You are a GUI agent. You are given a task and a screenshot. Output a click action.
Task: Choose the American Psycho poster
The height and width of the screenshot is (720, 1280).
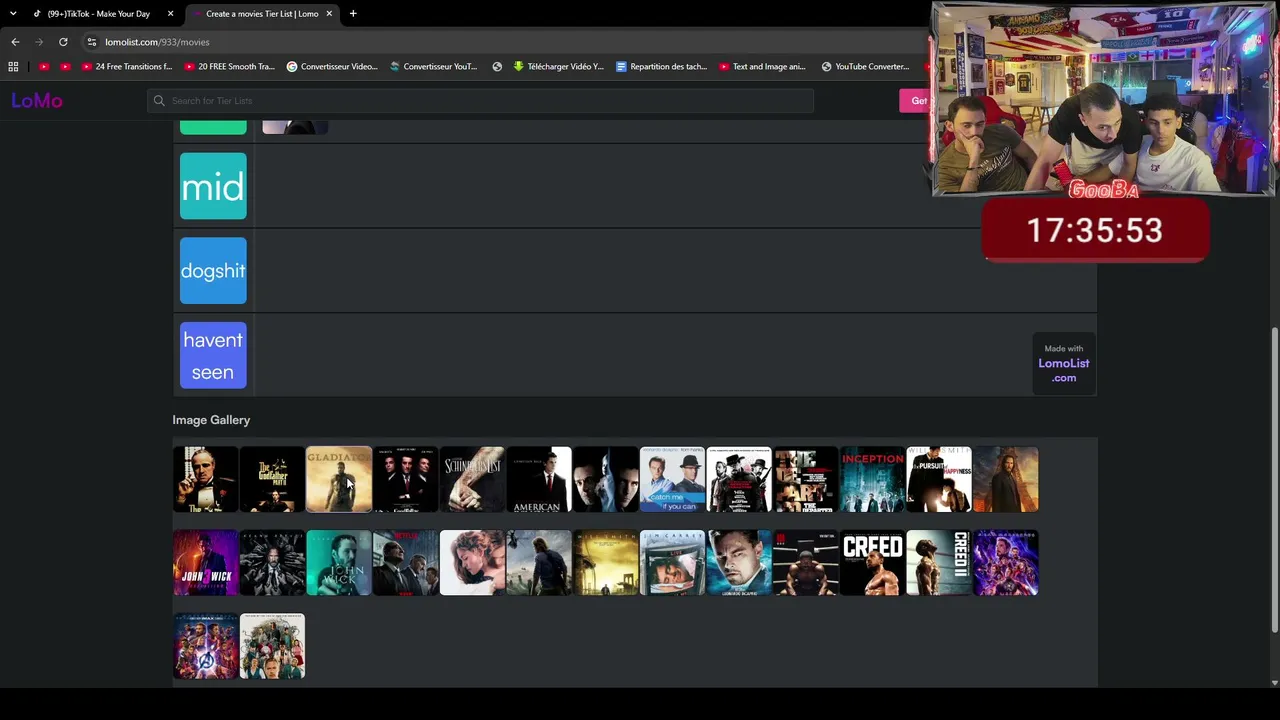539,480
